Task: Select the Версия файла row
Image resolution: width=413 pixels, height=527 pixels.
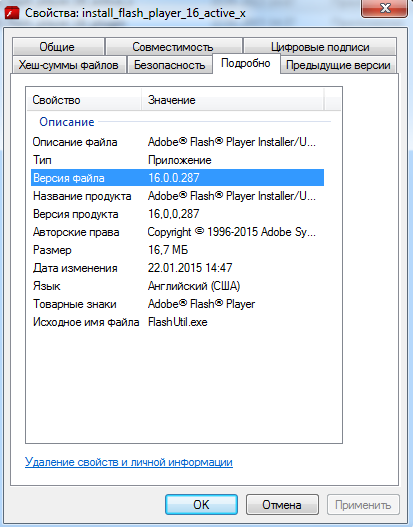Action: point(177,177)
